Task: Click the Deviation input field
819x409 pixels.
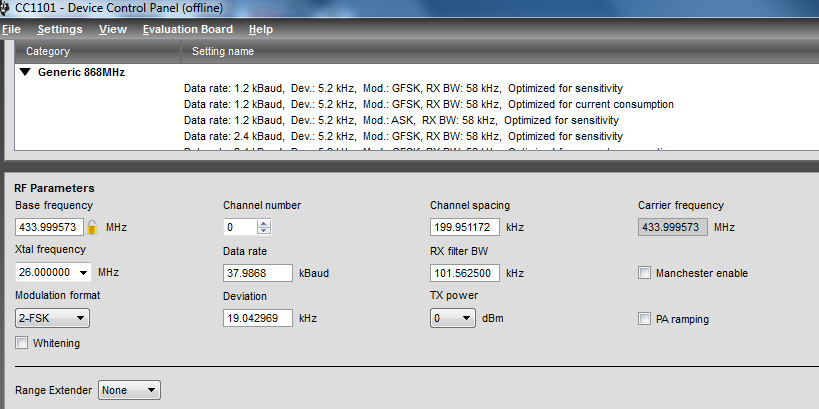Action: click(258, 318)
